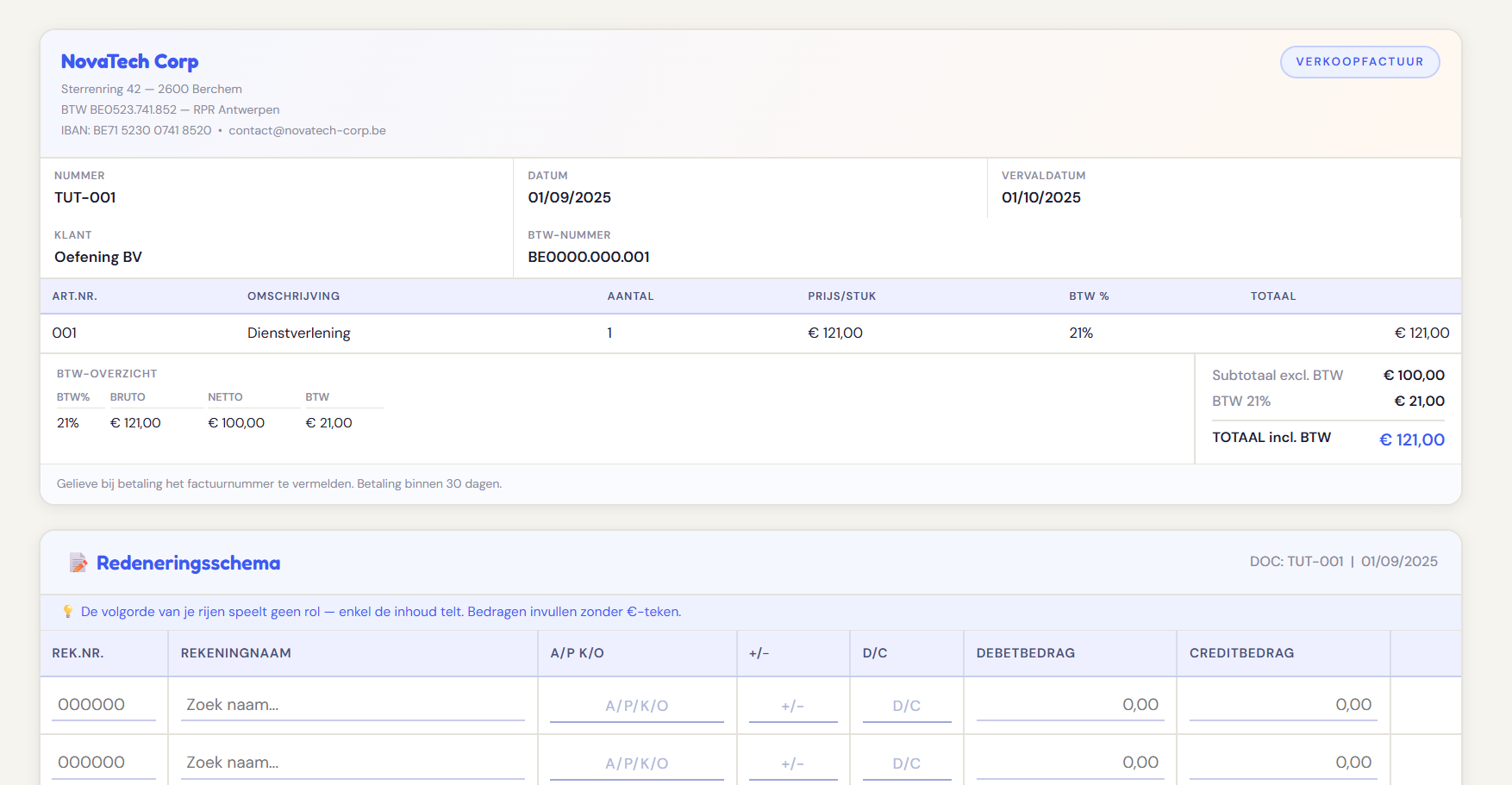Click the Redeneringsschema notepad icon
This screenshot has height=785, width=1512.
tap(78, 563)
